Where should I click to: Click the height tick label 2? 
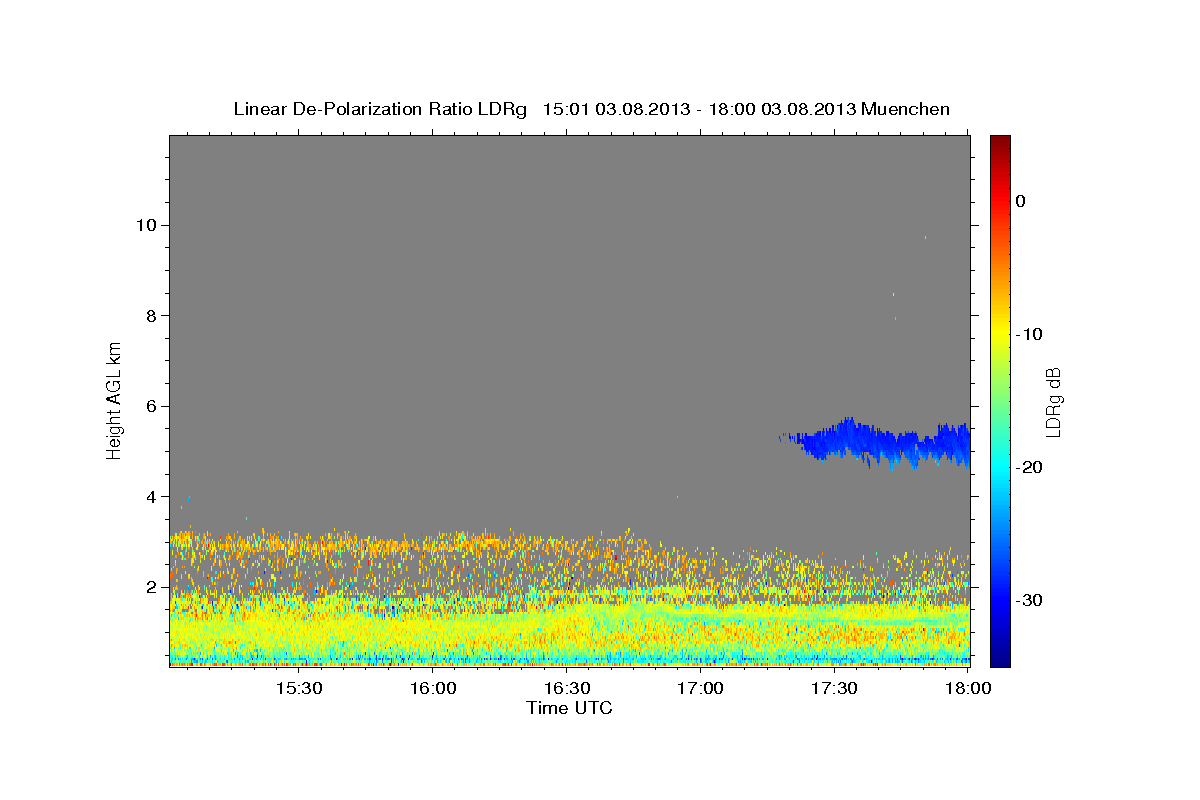151,587
